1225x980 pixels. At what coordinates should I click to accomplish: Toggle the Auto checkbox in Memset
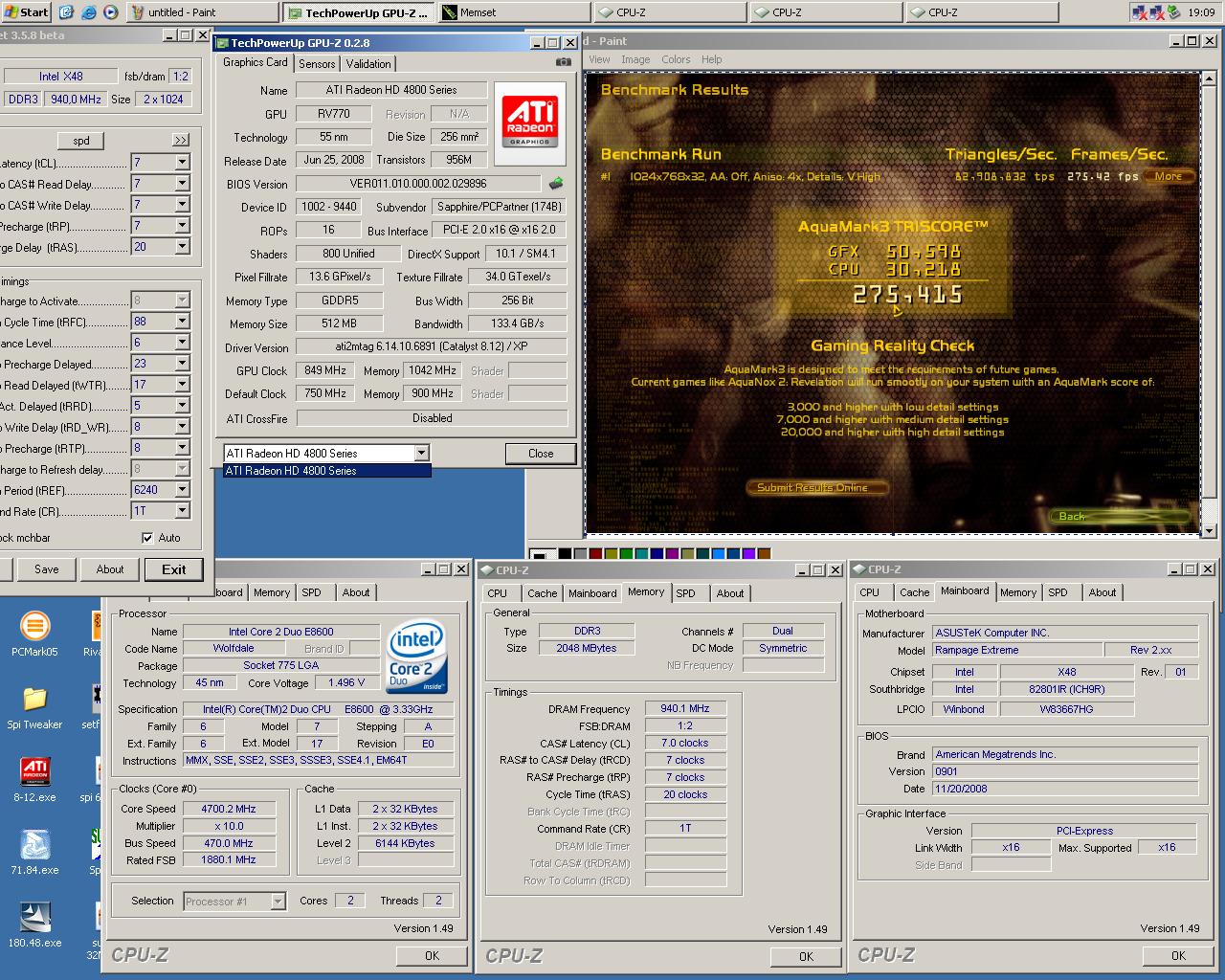(x=147, y=538)
